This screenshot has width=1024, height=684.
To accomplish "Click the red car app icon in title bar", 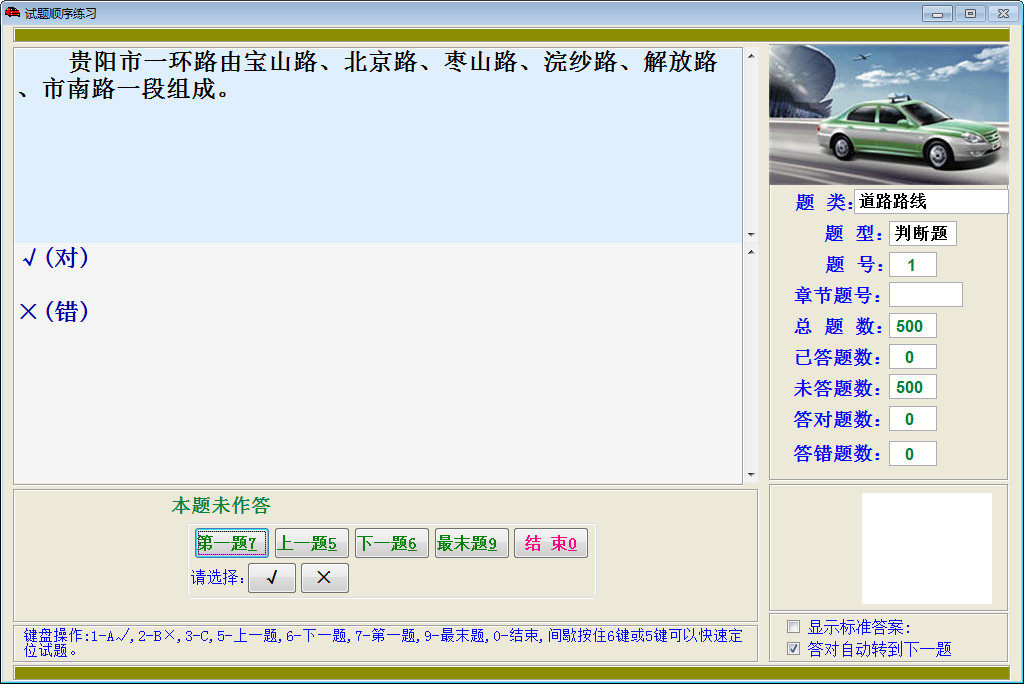I will click(x=12, y=12).
